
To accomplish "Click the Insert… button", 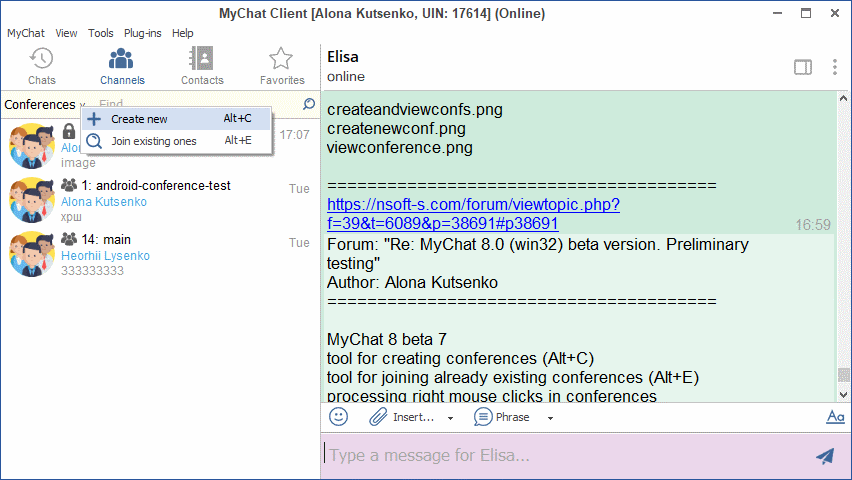I will 414,417.
